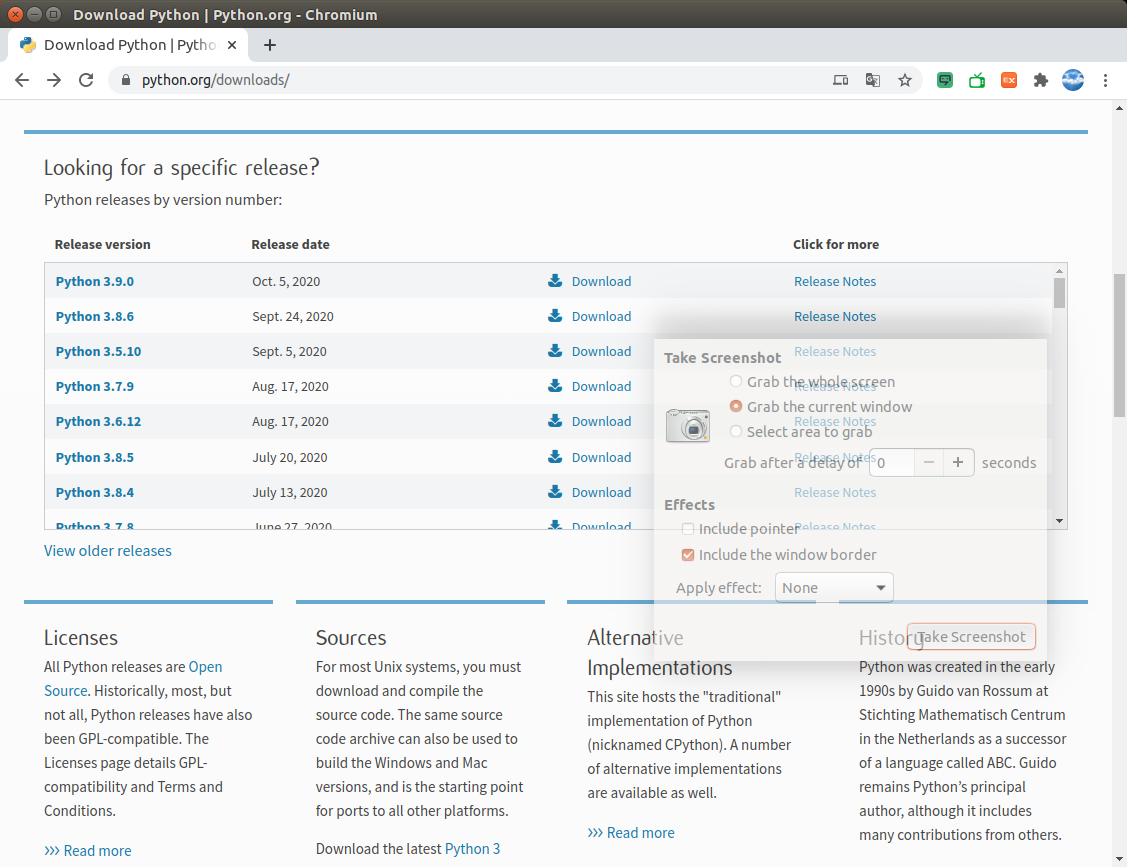This screenshot has width=1127, height=867.
Task: Open the Apply effect None dropdown
Action: 834,588
